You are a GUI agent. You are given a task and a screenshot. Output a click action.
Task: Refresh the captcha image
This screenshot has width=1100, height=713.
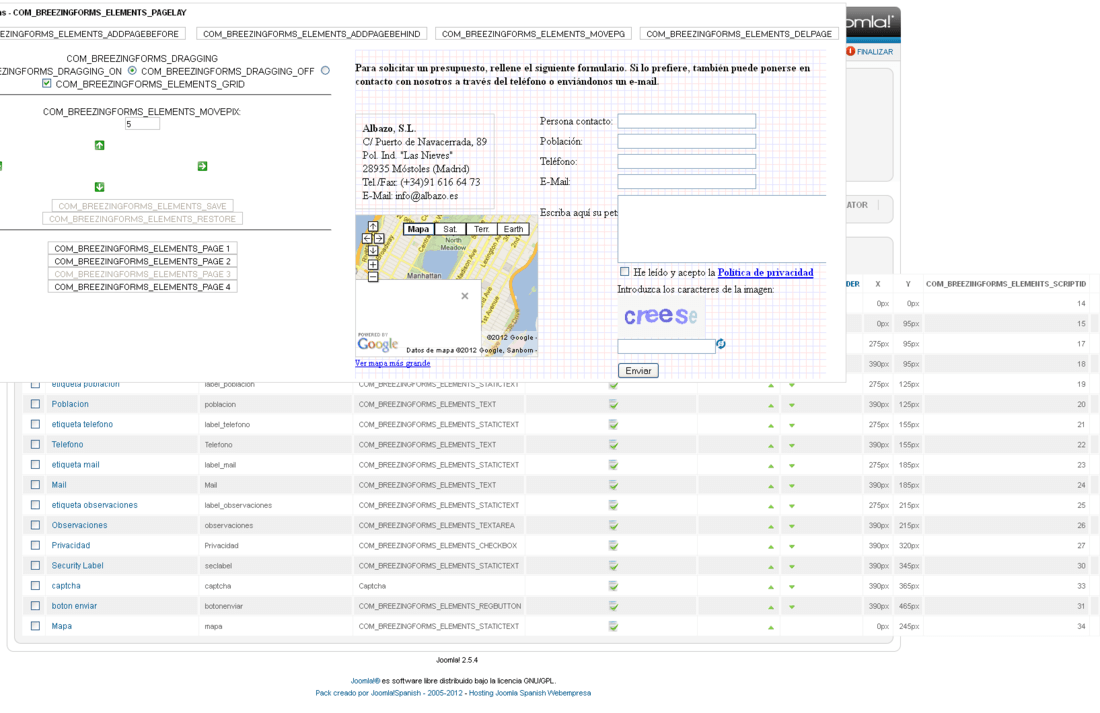tap(720, 344)
